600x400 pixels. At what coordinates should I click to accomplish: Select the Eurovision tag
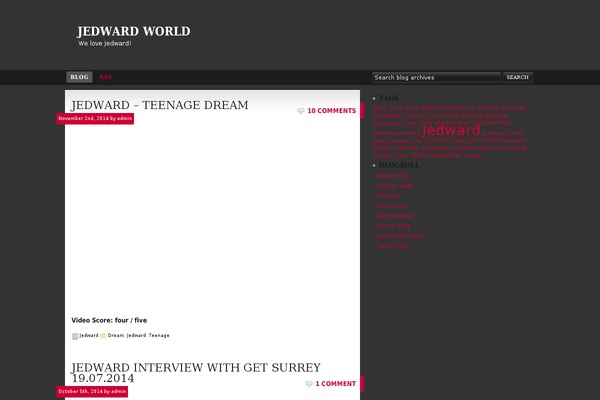tap(387, 123)
